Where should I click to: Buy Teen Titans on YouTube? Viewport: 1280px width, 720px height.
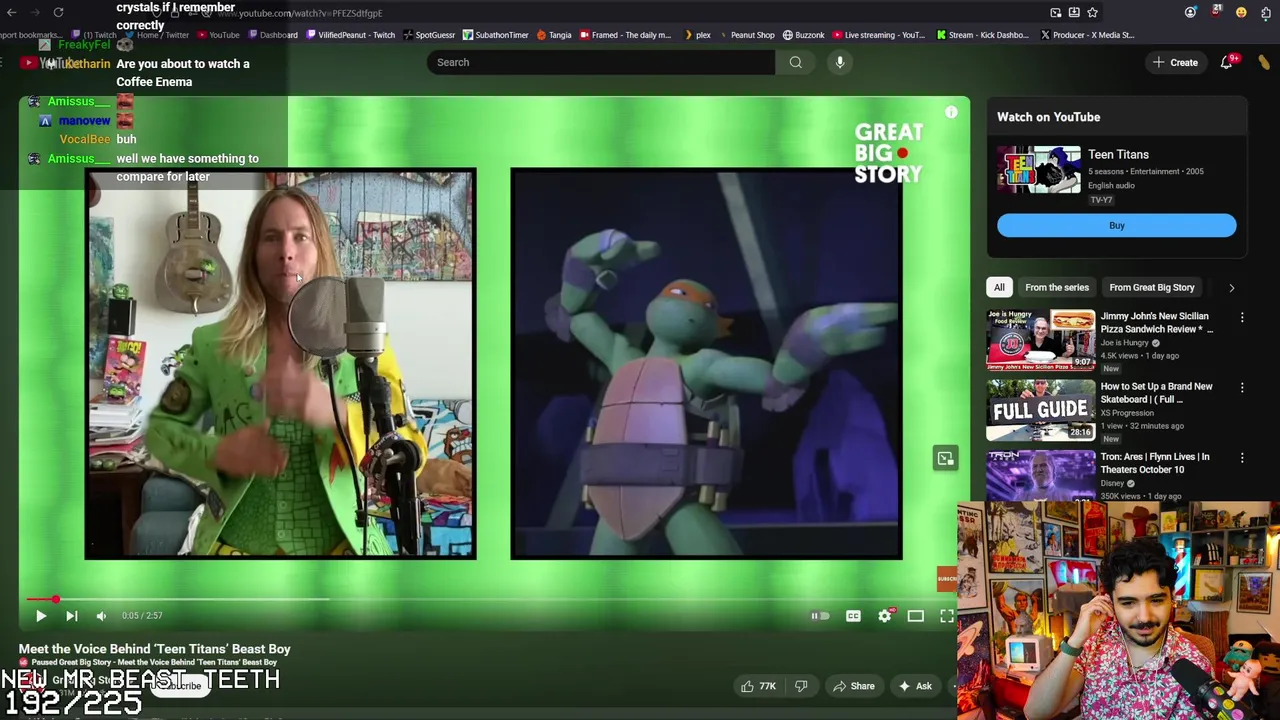[x=1117, y=226]
